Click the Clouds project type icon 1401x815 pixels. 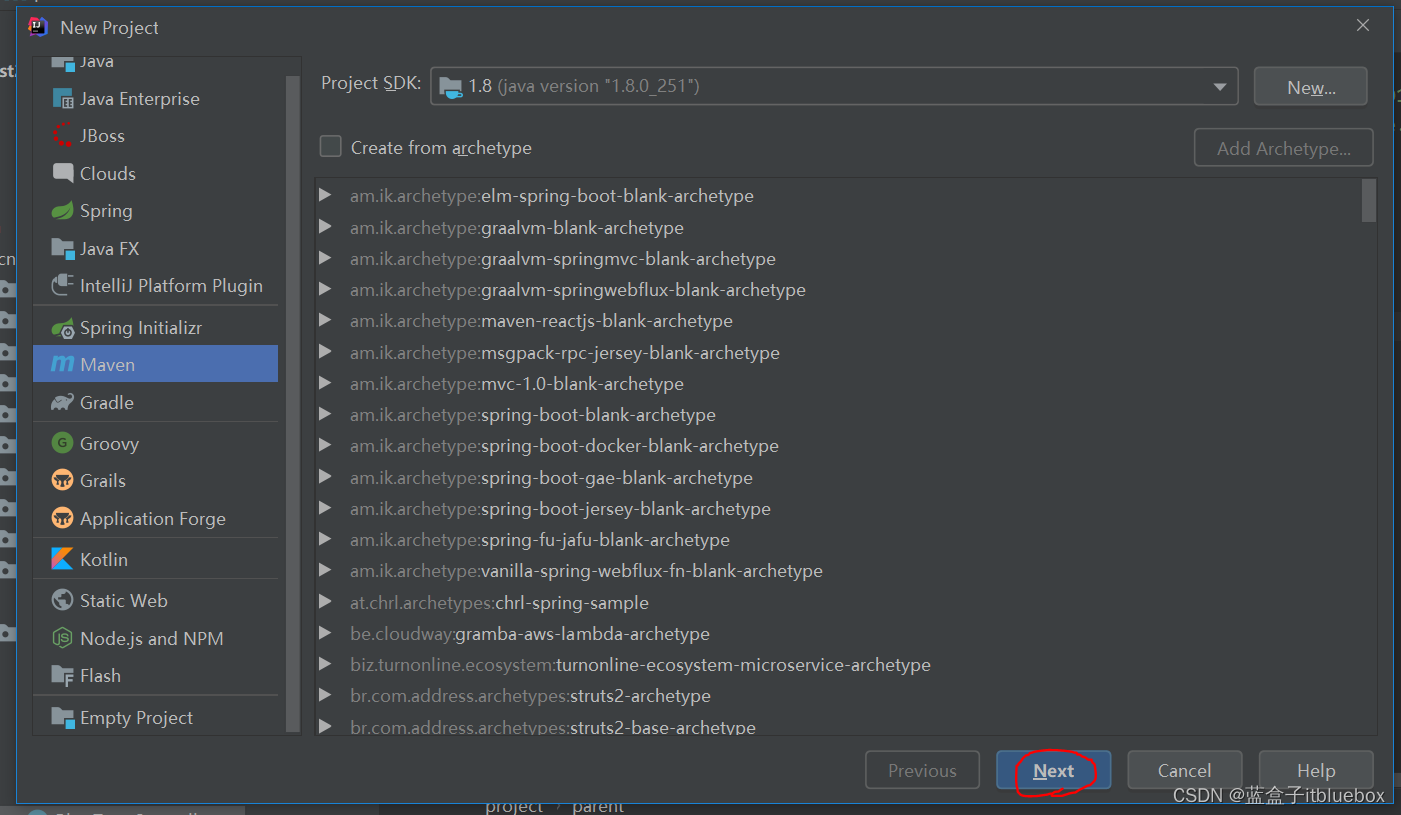[x=63, y=173]
